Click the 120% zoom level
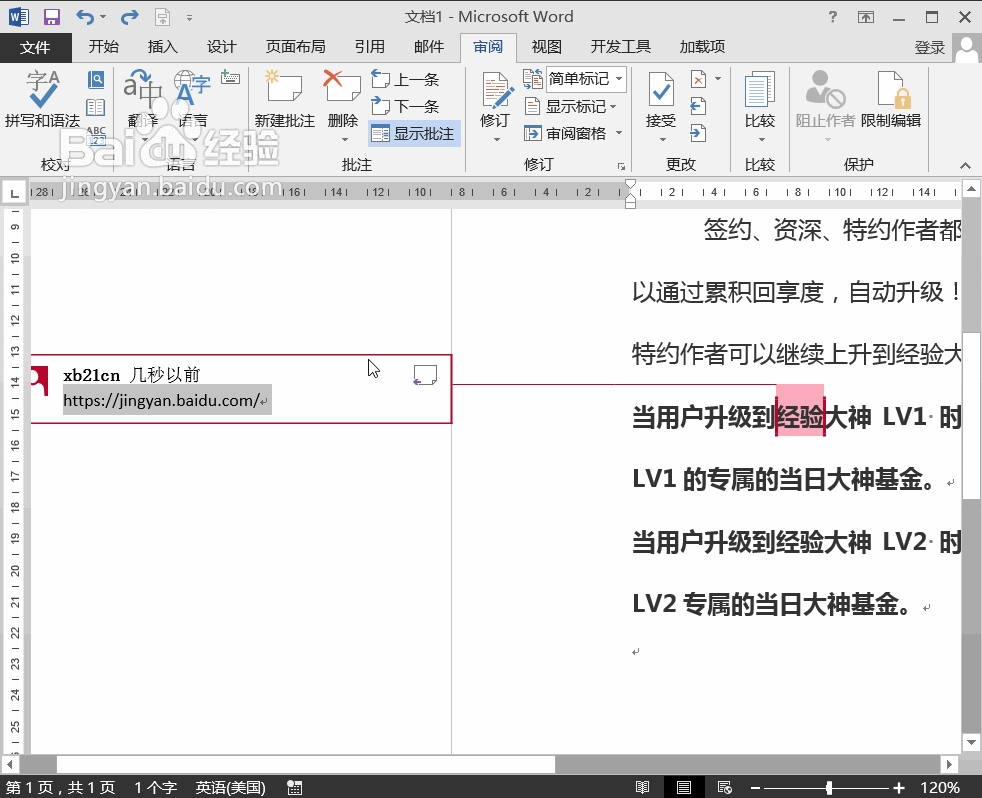Screen dimensions: 982x798 [x=939, y=787]
